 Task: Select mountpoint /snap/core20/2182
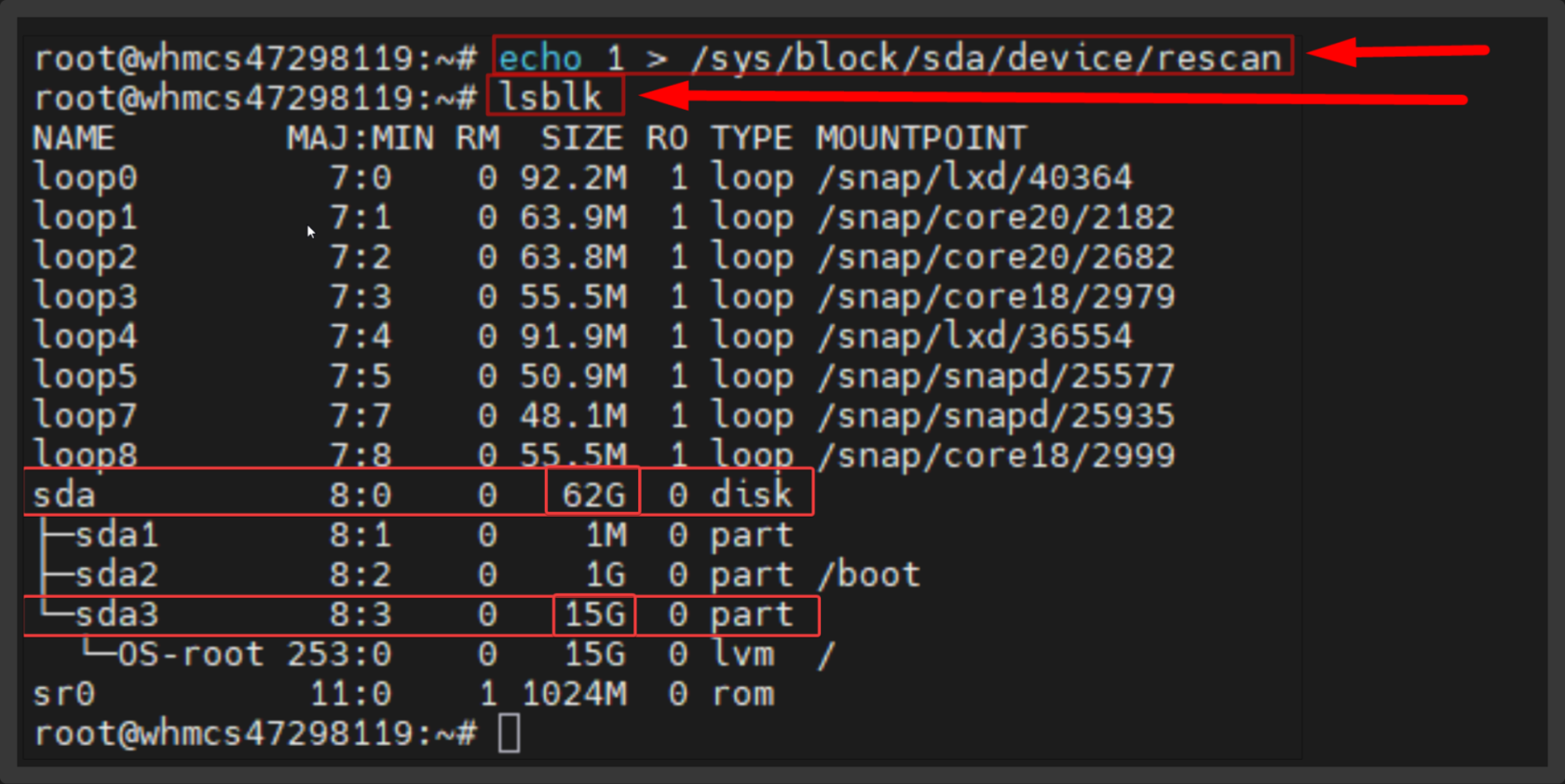coord(996,217)
